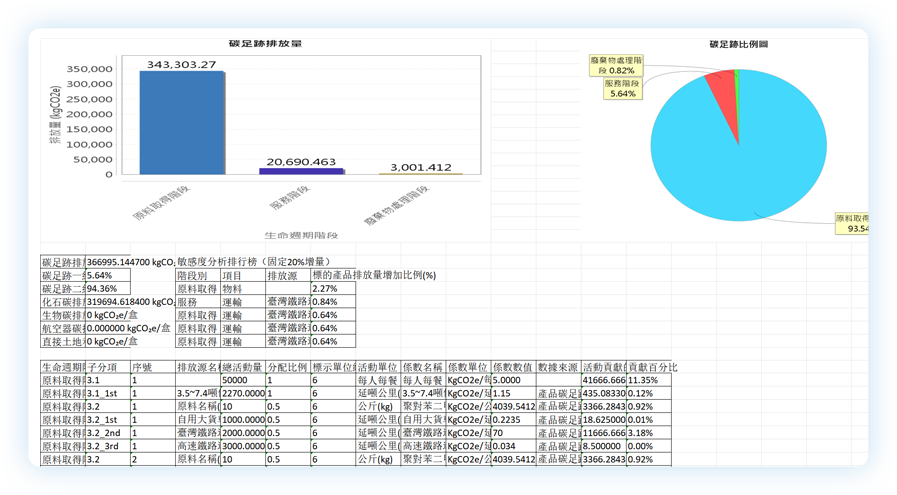Select the 物料 cell
Screen dimensions: 897x495
[x=243, y=288]
